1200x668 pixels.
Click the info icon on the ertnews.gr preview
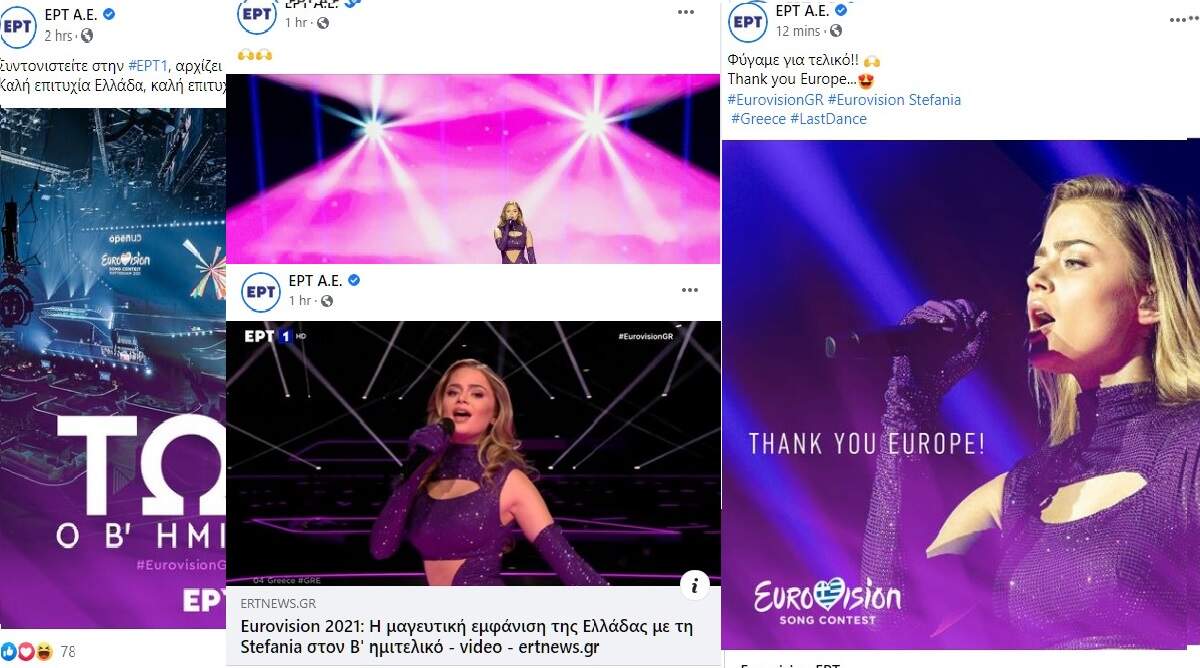point(698,584)
